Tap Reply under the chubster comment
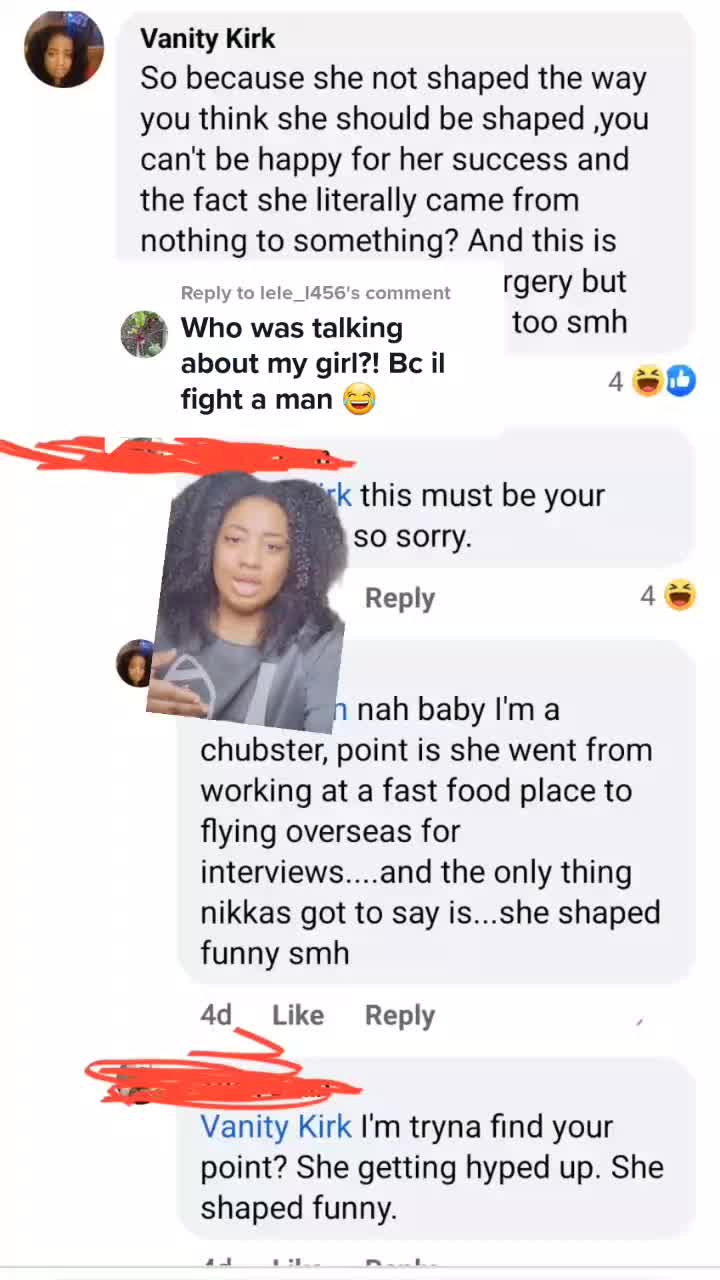720x1280 pixels. [x=400, y=1015]
